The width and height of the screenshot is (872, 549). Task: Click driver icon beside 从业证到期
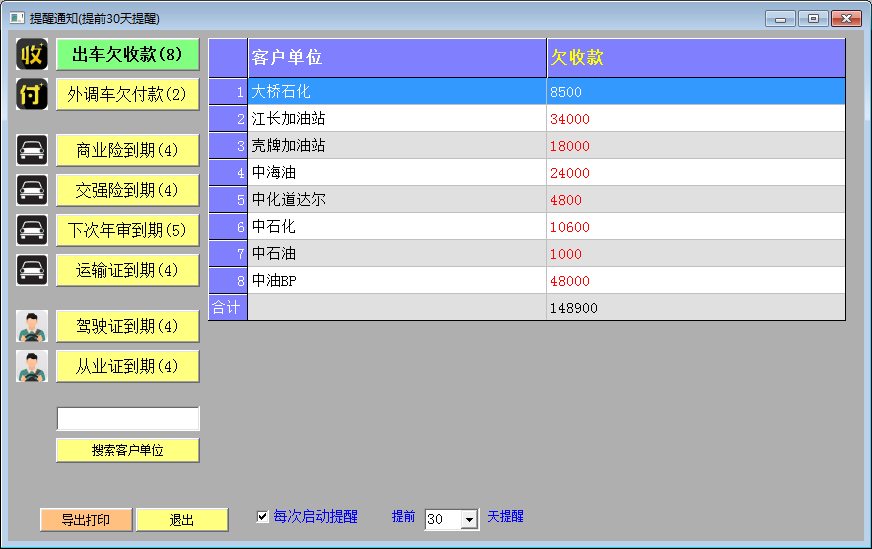click(x=32, y=366)
